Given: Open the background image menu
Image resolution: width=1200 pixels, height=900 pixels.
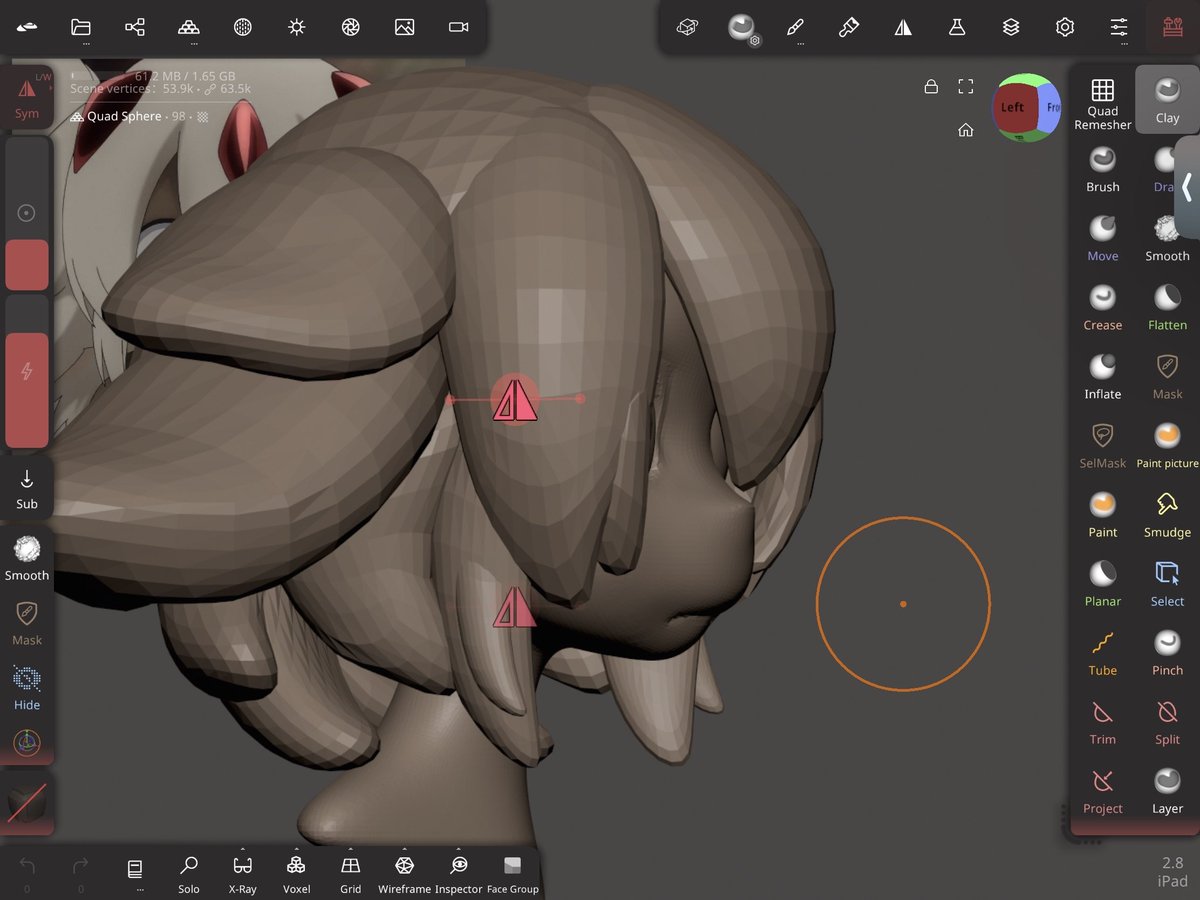Looking at the screenshot, I should [404, 28].
